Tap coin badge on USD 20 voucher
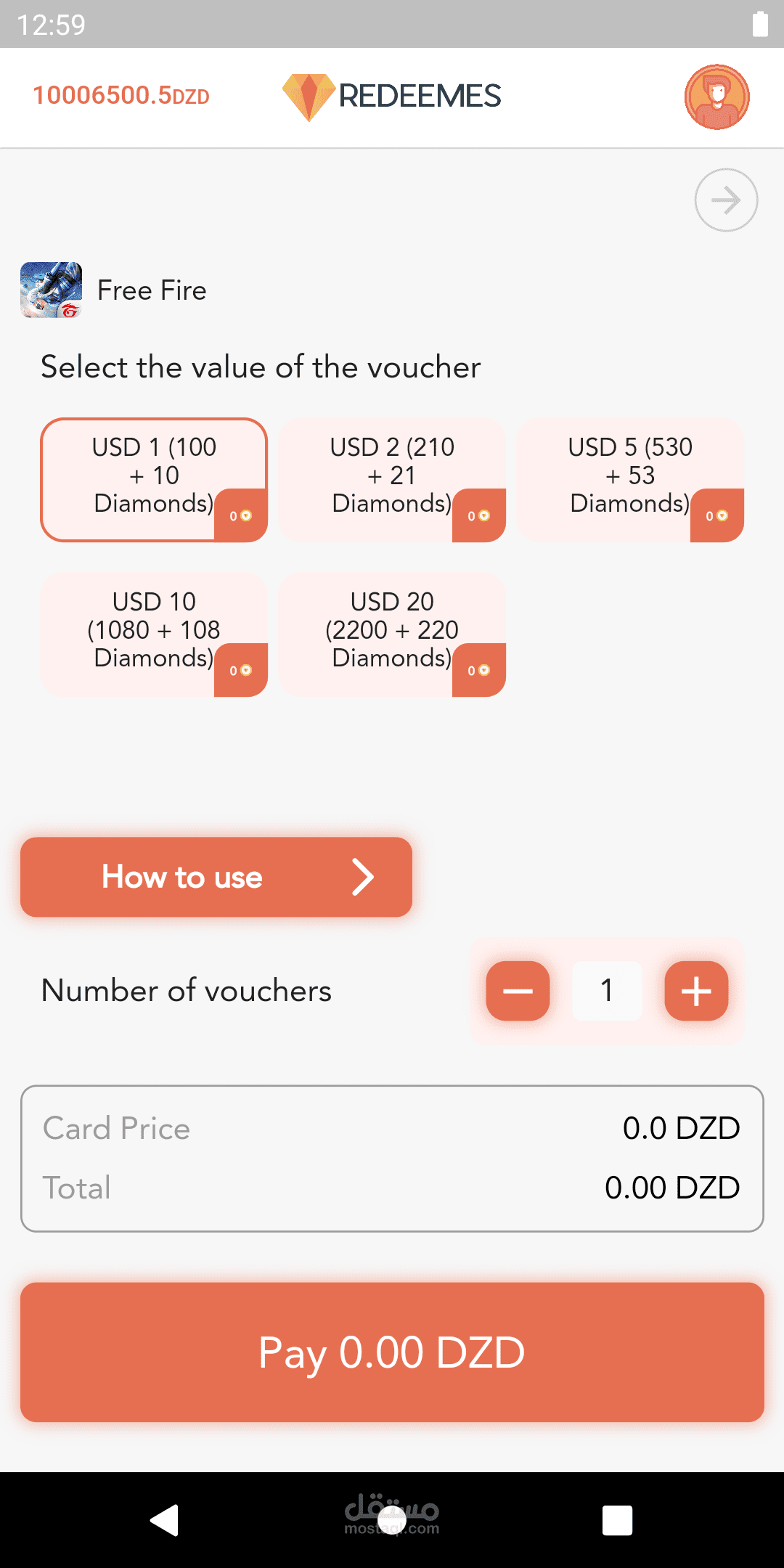Screen dimensions: 784x1568 click(x=479, y=670)
